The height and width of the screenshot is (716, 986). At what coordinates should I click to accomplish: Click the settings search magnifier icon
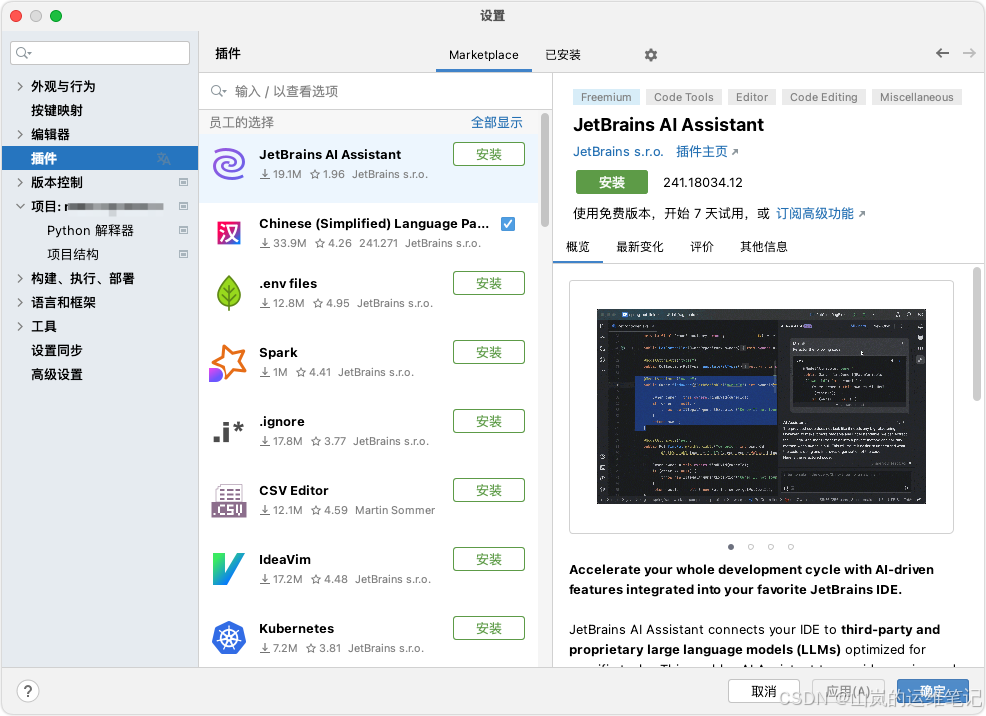23,53
